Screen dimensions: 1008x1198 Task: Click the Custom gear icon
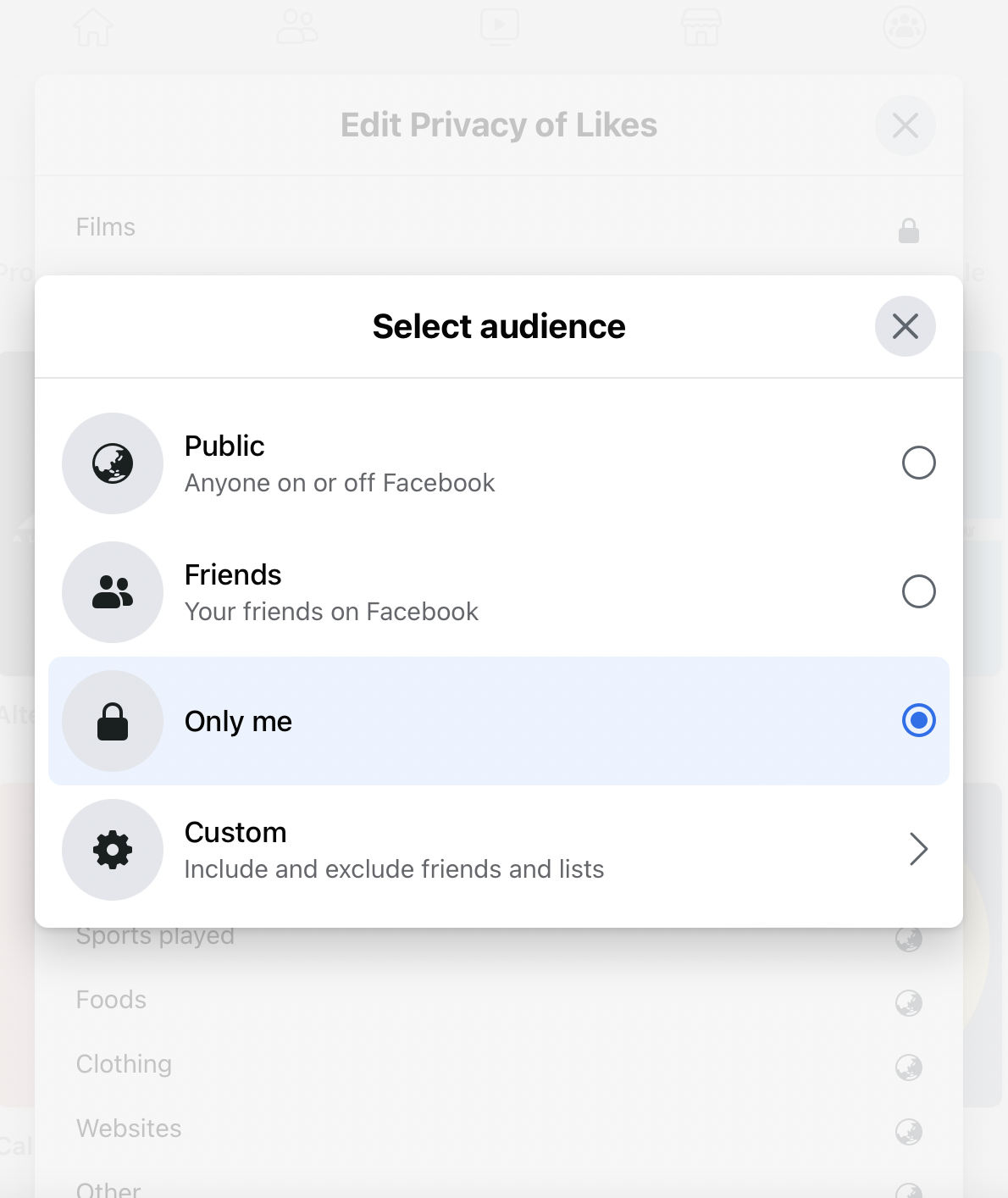(113, 850)
